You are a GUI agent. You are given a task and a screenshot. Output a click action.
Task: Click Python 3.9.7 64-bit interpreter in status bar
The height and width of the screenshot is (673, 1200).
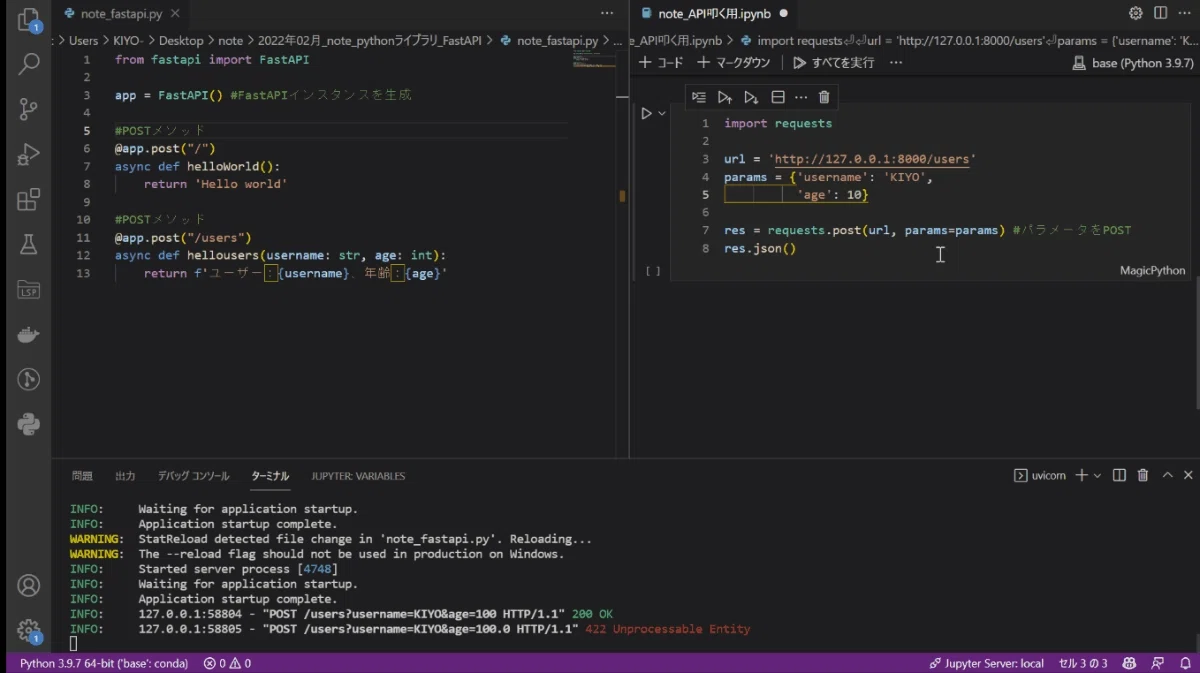click(x=105, y=663)
